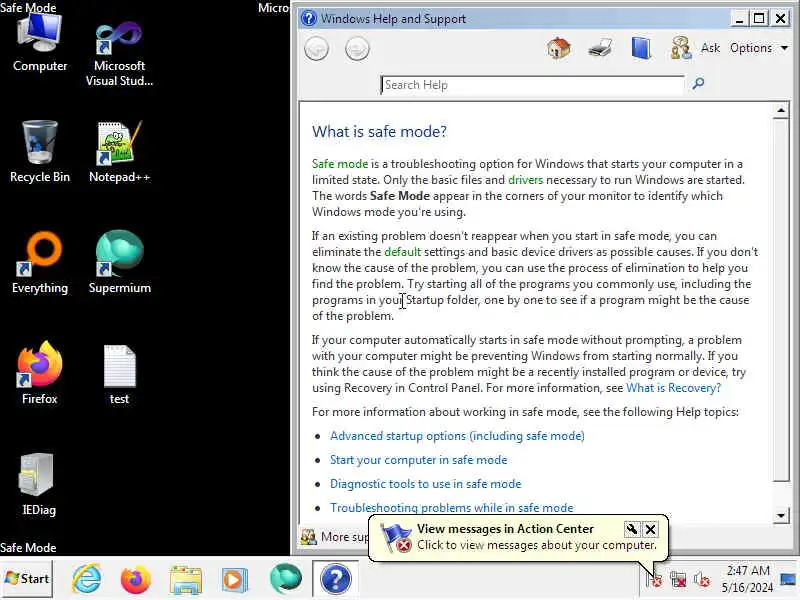Select the Microsoft Visual Studio shortcut
Viewport: 800px width, 600px height.
[119, 54]
